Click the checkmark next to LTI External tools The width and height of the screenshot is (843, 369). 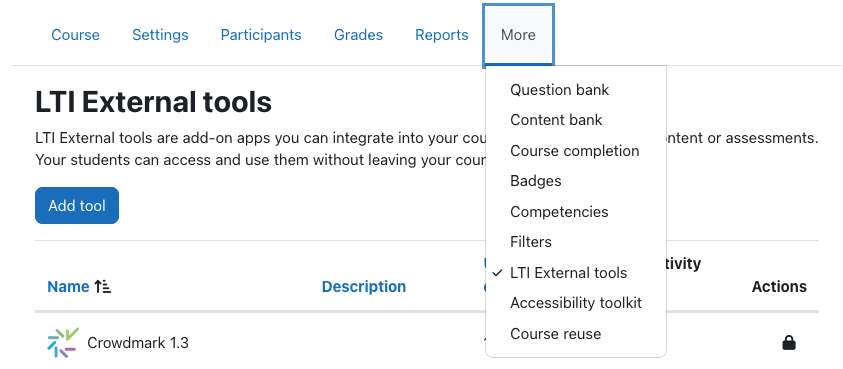click(497, 273)
